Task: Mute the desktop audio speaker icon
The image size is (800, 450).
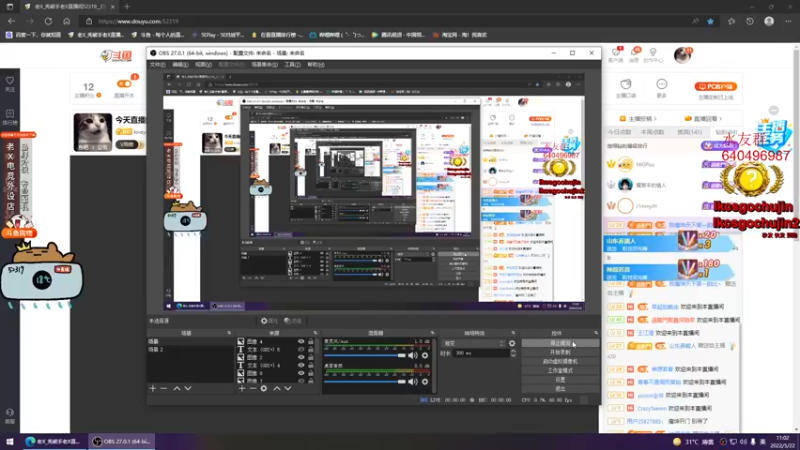Action: [413, 382]
